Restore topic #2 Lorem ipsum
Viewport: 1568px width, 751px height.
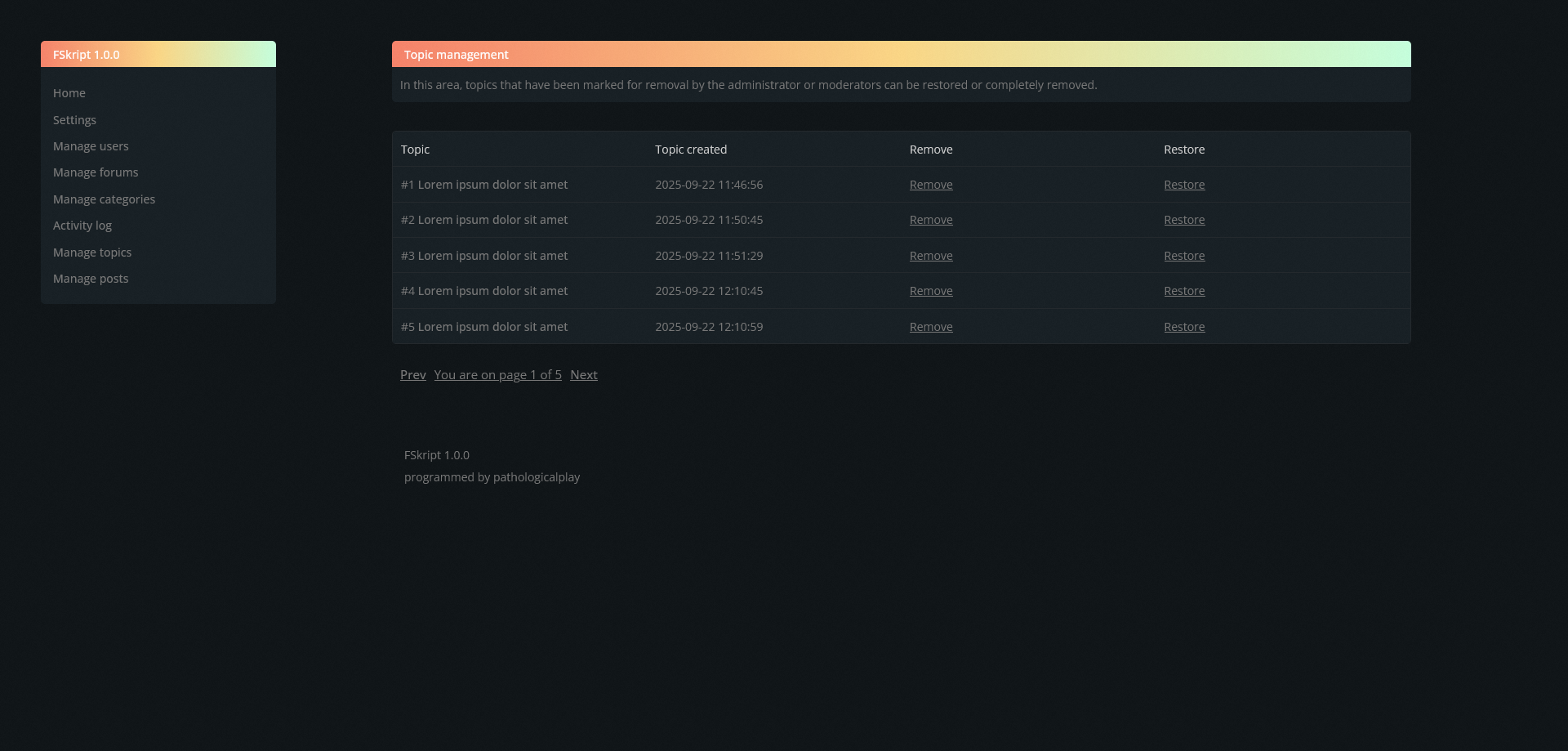[x=1184, y=220]
